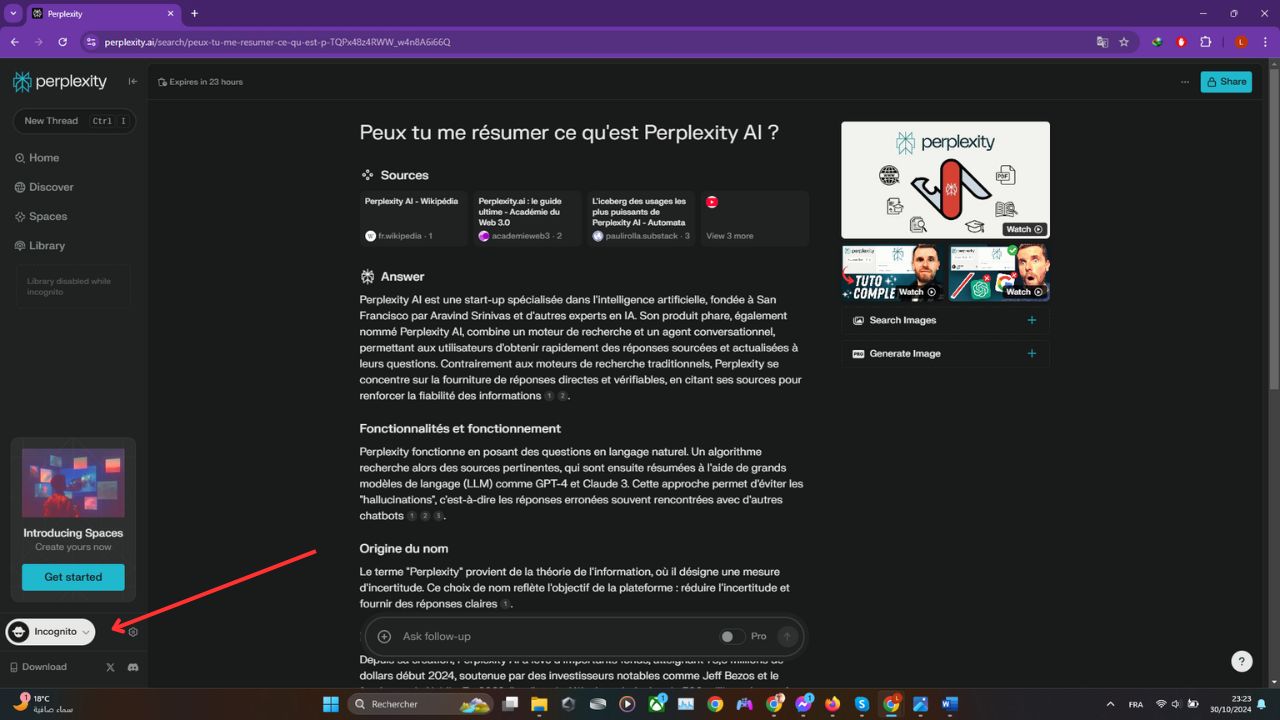Expand View 3 more sources
This screenshot has width=1280, height=720.
755,218
